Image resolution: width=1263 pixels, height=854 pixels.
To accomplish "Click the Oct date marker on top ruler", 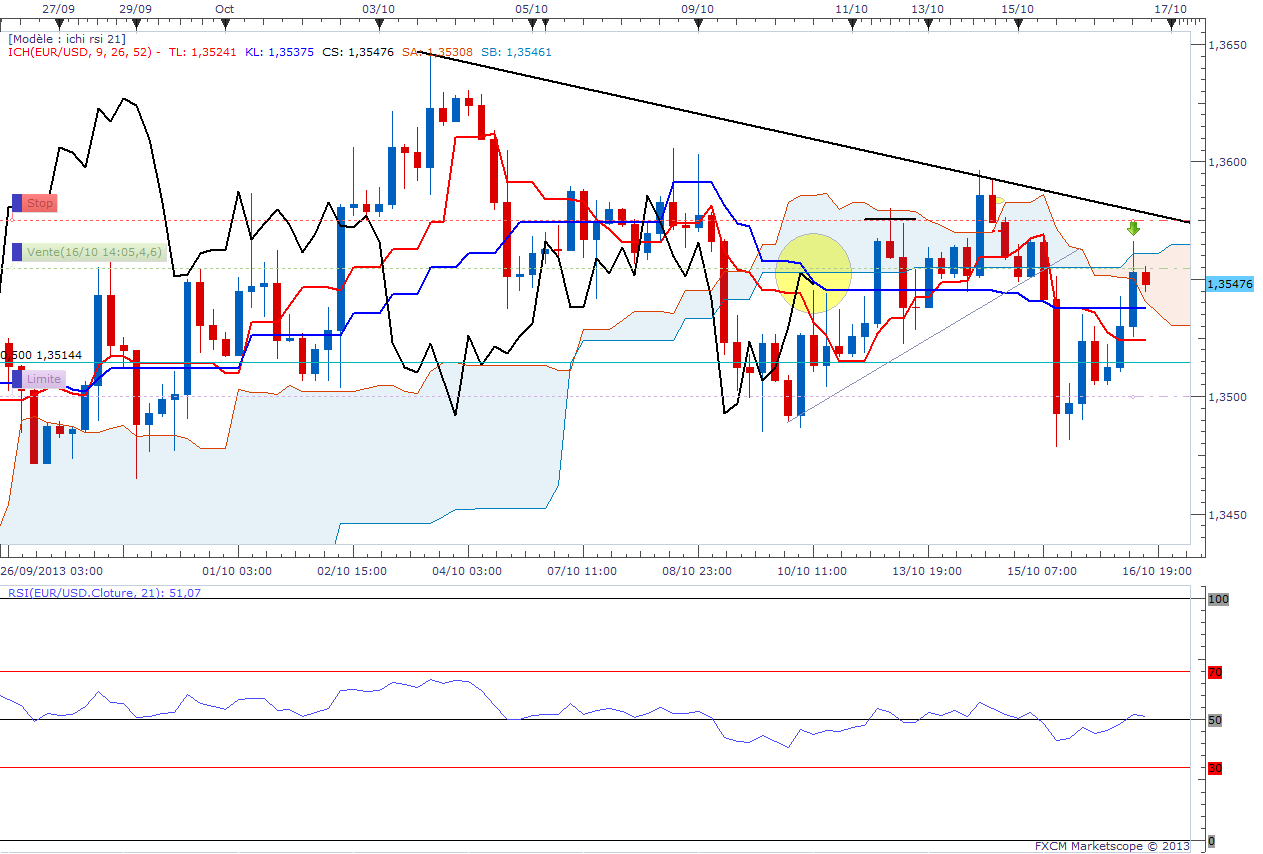I will (224, 8).
